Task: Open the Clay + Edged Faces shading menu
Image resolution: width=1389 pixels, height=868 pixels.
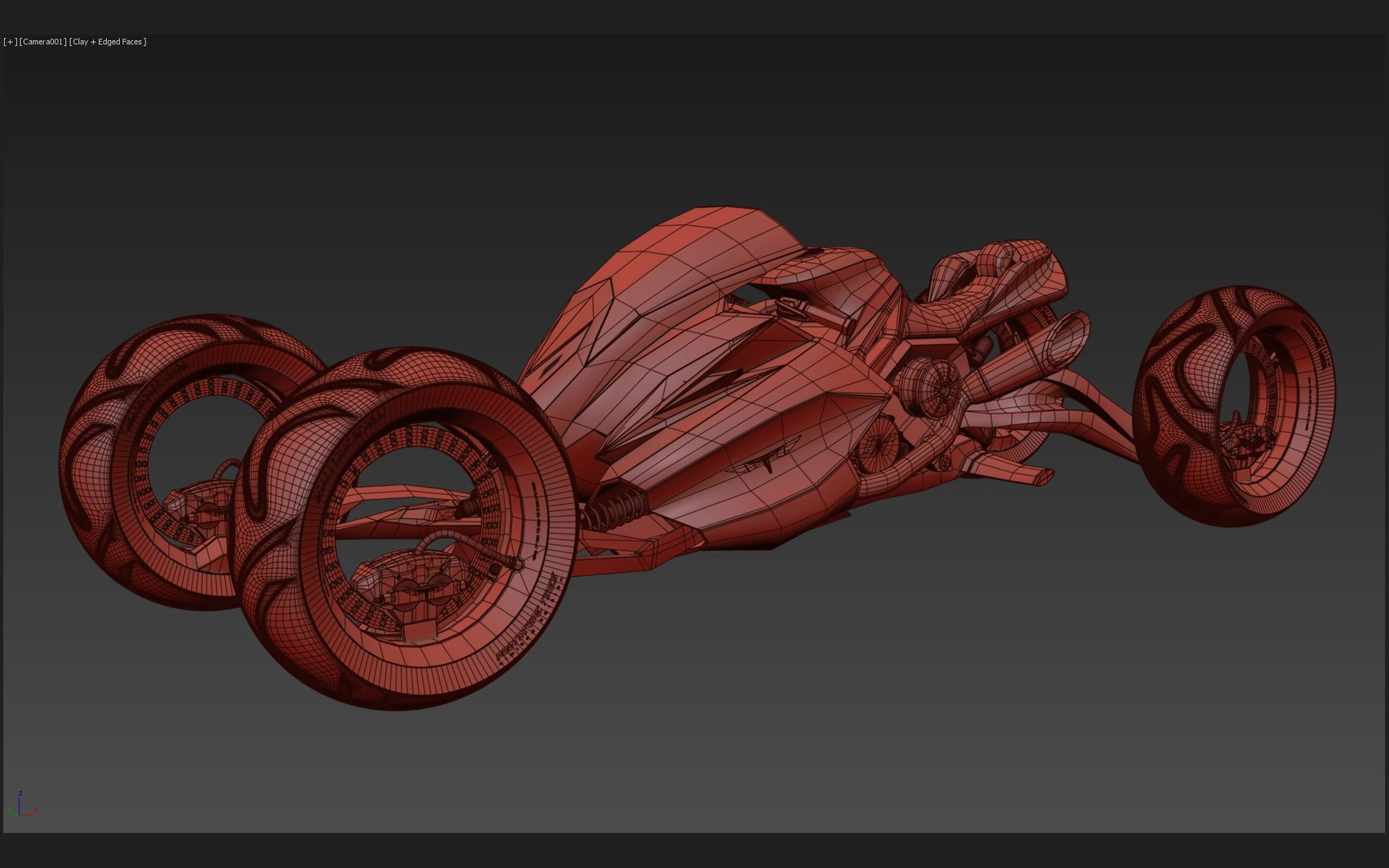Action: click(108, 42)
